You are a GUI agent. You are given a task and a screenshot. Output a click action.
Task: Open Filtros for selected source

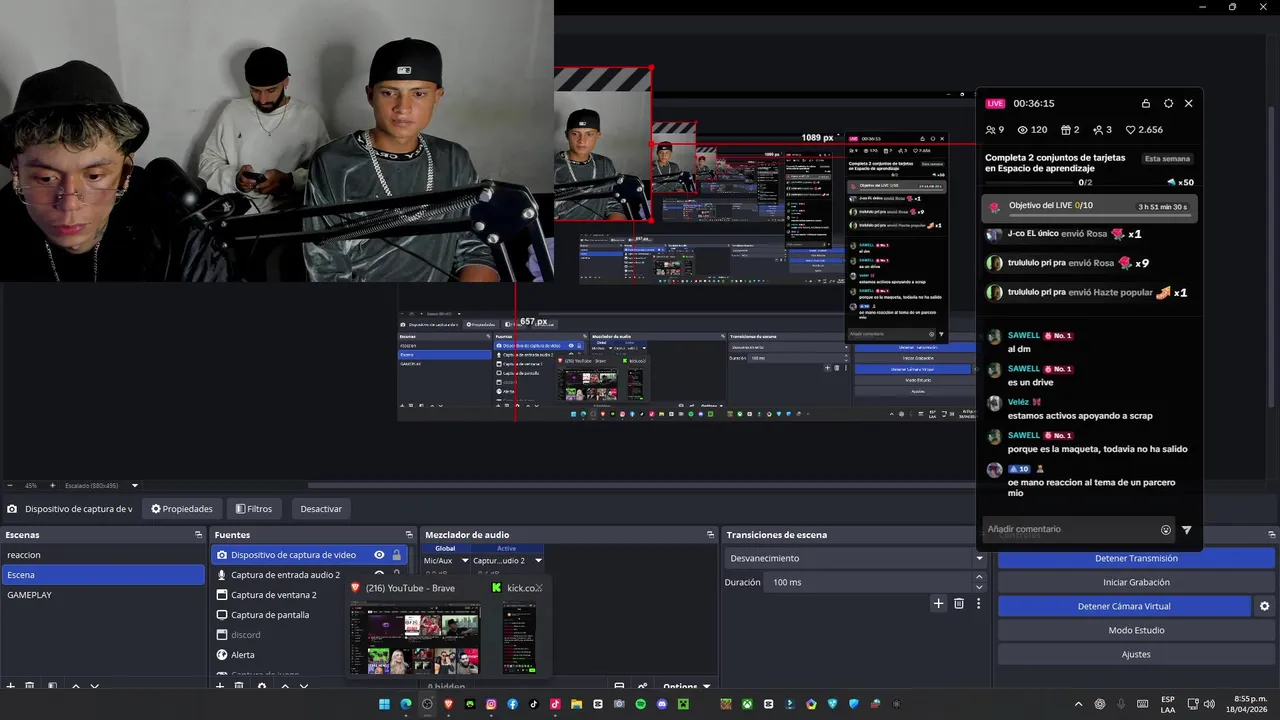click(x=254, y=509)
